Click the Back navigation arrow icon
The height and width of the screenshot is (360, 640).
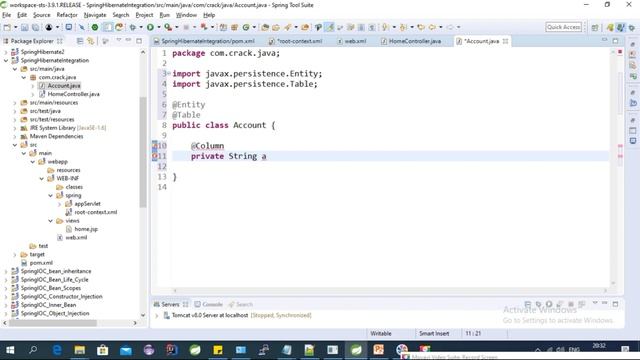432,27
